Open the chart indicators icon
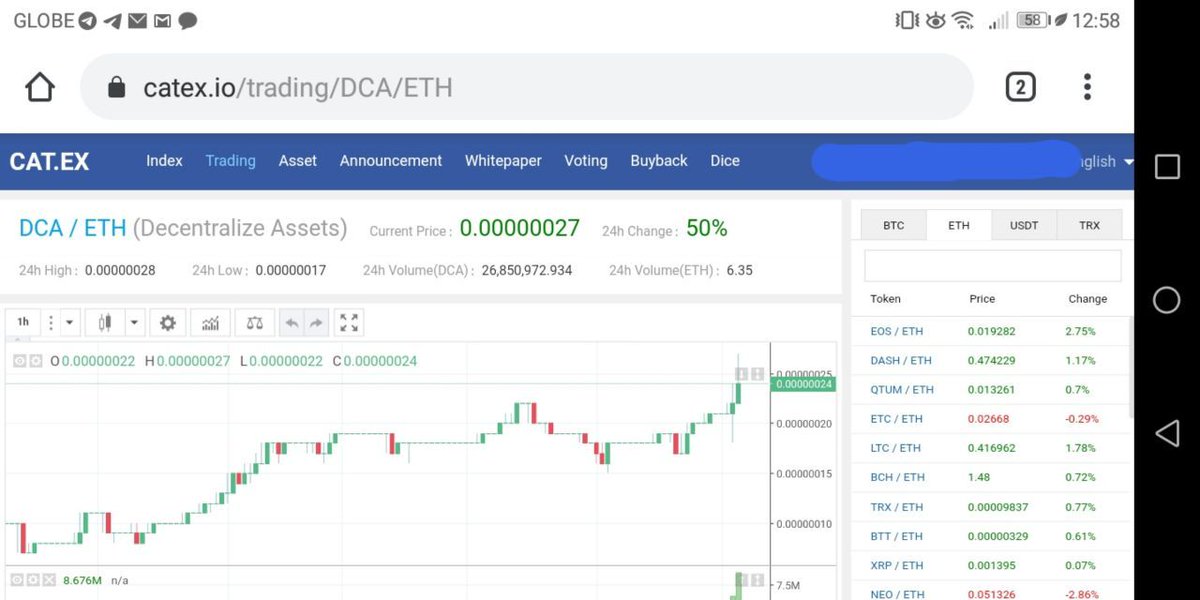Screen dimensions: 1200x600 211,323
